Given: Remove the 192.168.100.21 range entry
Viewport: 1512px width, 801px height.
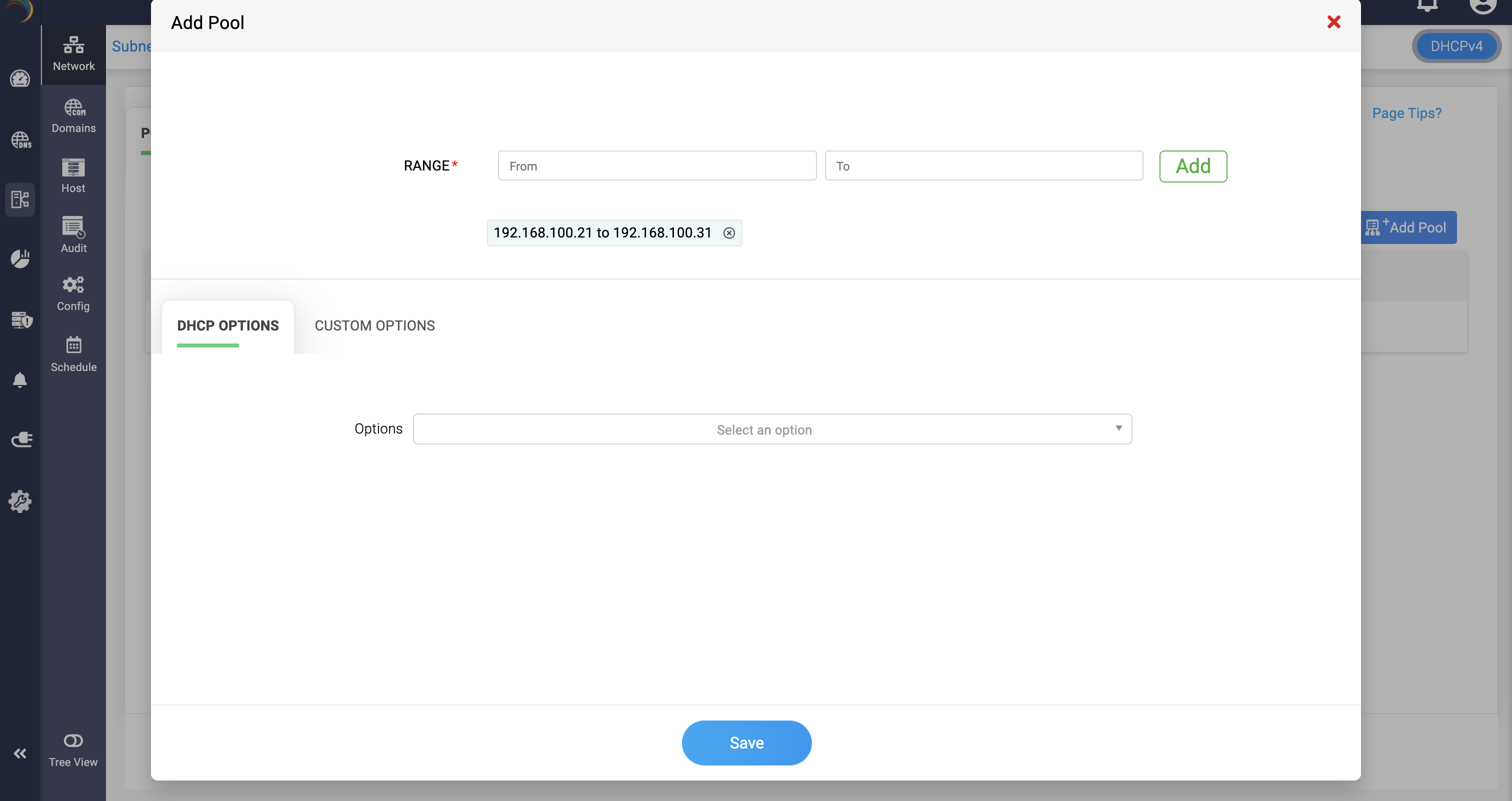Looking at the screenshot, I should (729, 233).
